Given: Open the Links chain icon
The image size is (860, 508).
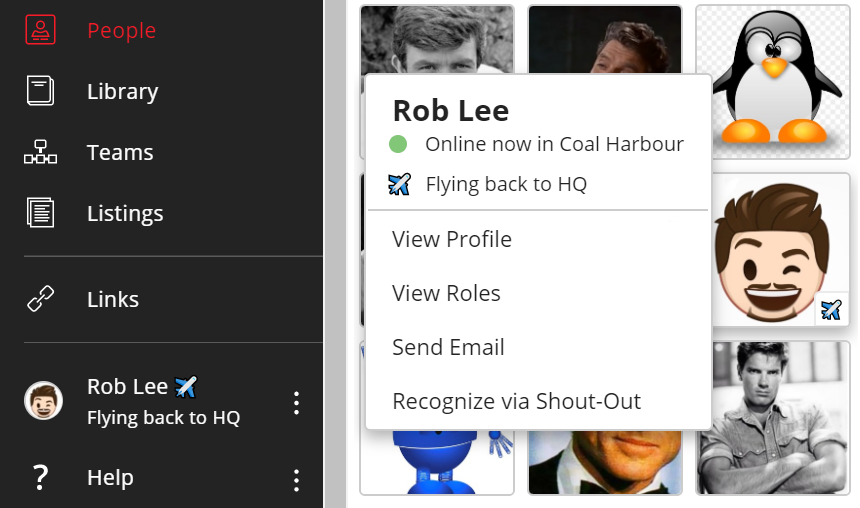Looking at the screenshot, I should (x=40, y=299).
